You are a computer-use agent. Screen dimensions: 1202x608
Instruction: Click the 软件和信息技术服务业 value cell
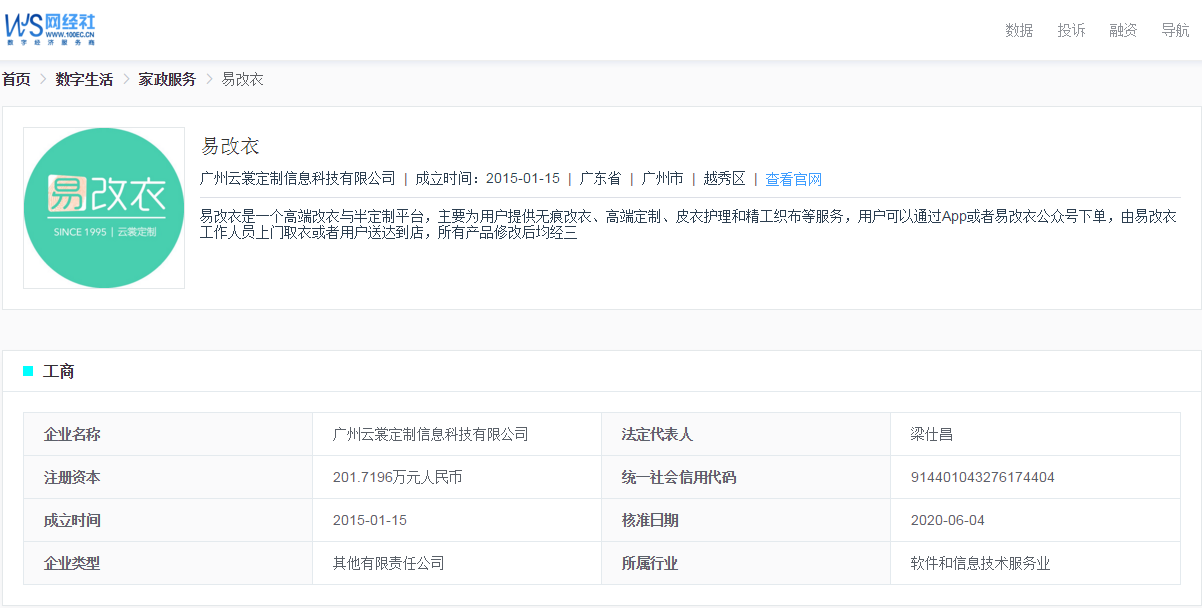coord(1035,563)
